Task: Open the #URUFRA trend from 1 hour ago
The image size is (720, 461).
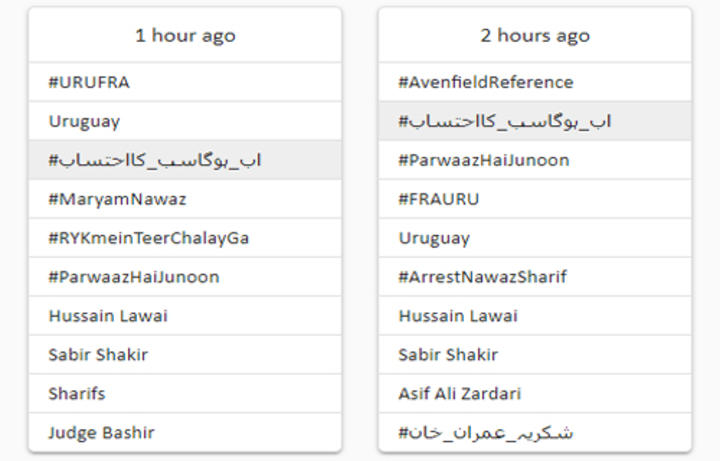Action: 185,82
